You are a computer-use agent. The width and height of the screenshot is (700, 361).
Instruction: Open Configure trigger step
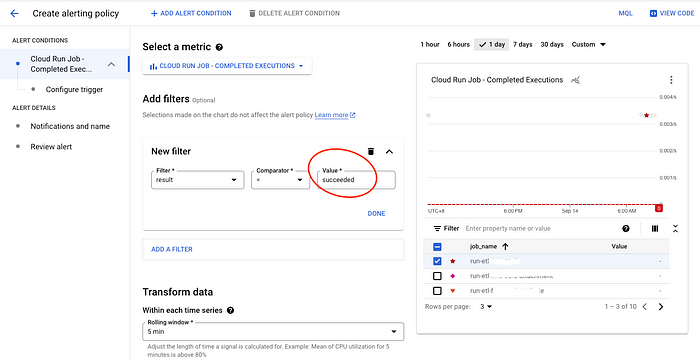(x=74, y=89)
